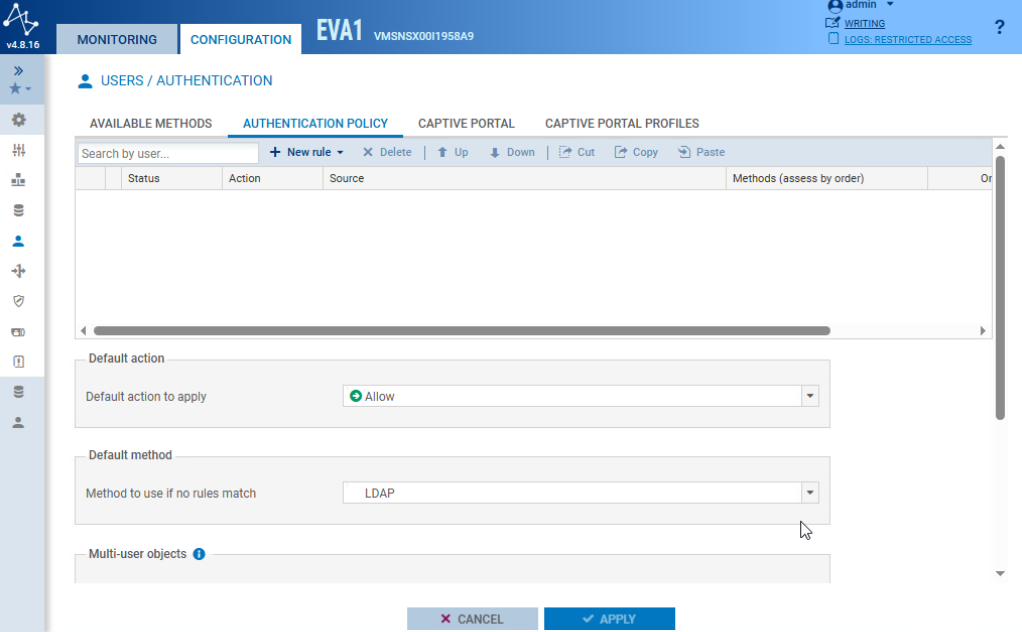Go to the CAPTIVE PORTAL tab
Image resolution: width=1022 pixels, height=632 pixels.
[x=466, y=123]
